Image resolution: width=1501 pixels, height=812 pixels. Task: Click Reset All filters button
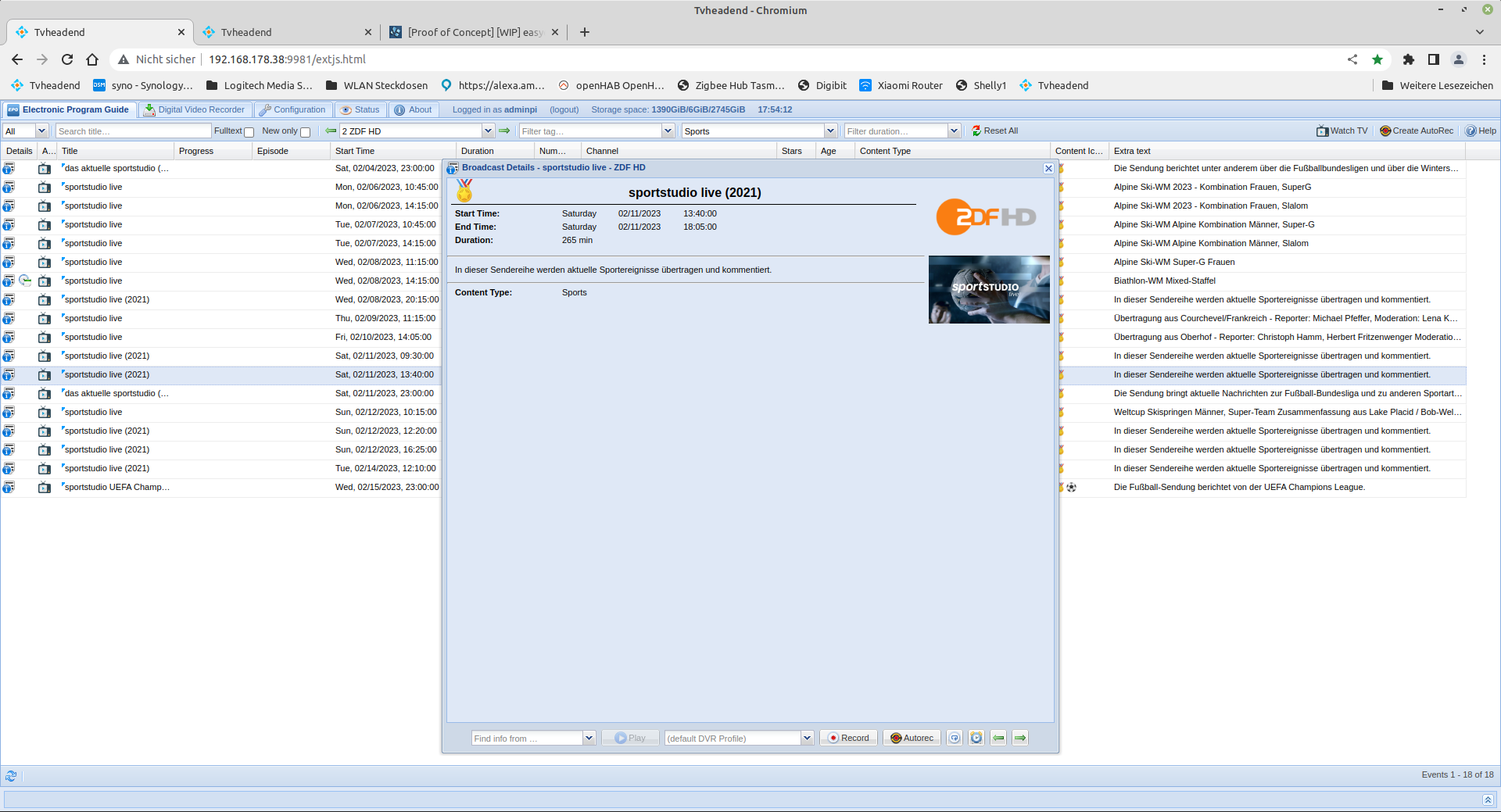[995, 131]
